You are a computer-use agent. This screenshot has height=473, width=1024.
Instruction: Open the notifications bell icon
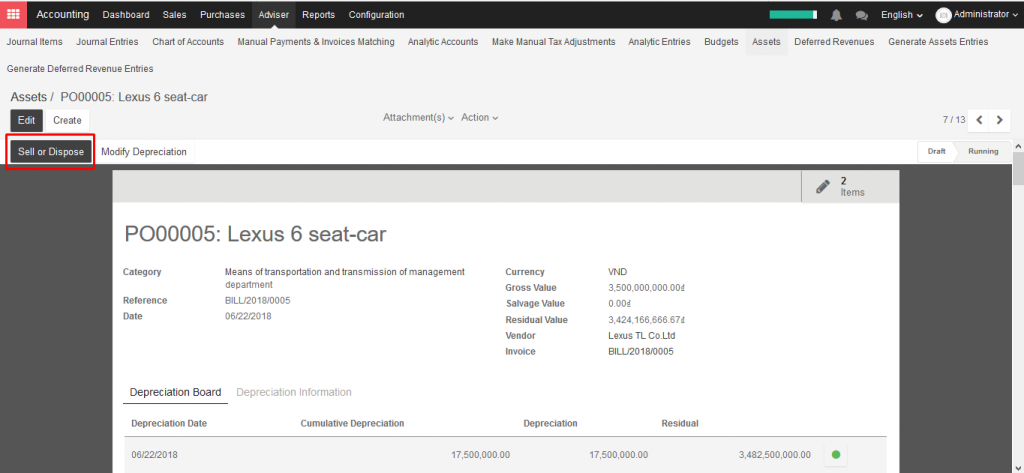[x=836, y=15]
